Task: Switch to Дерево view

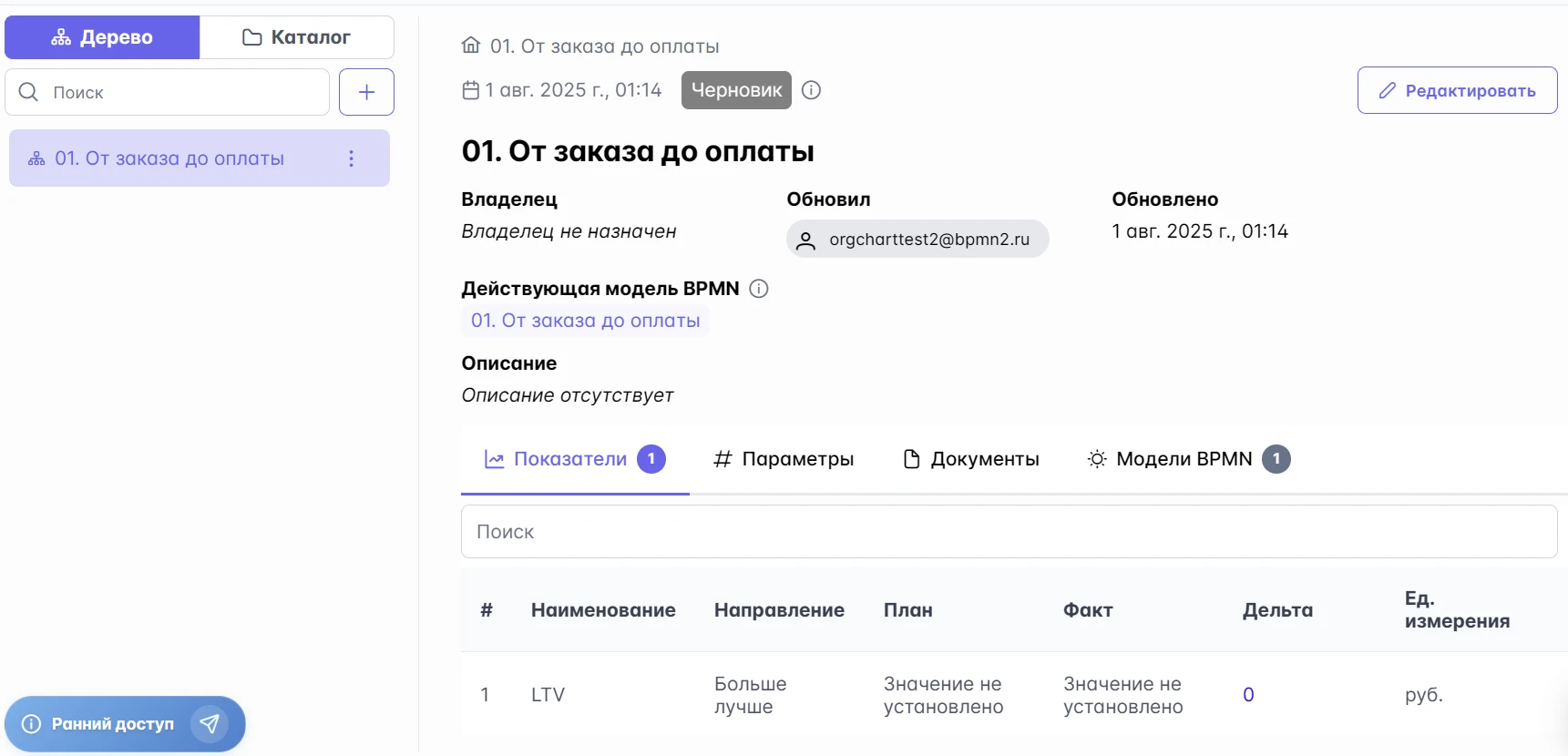Action: coord(102,37)
